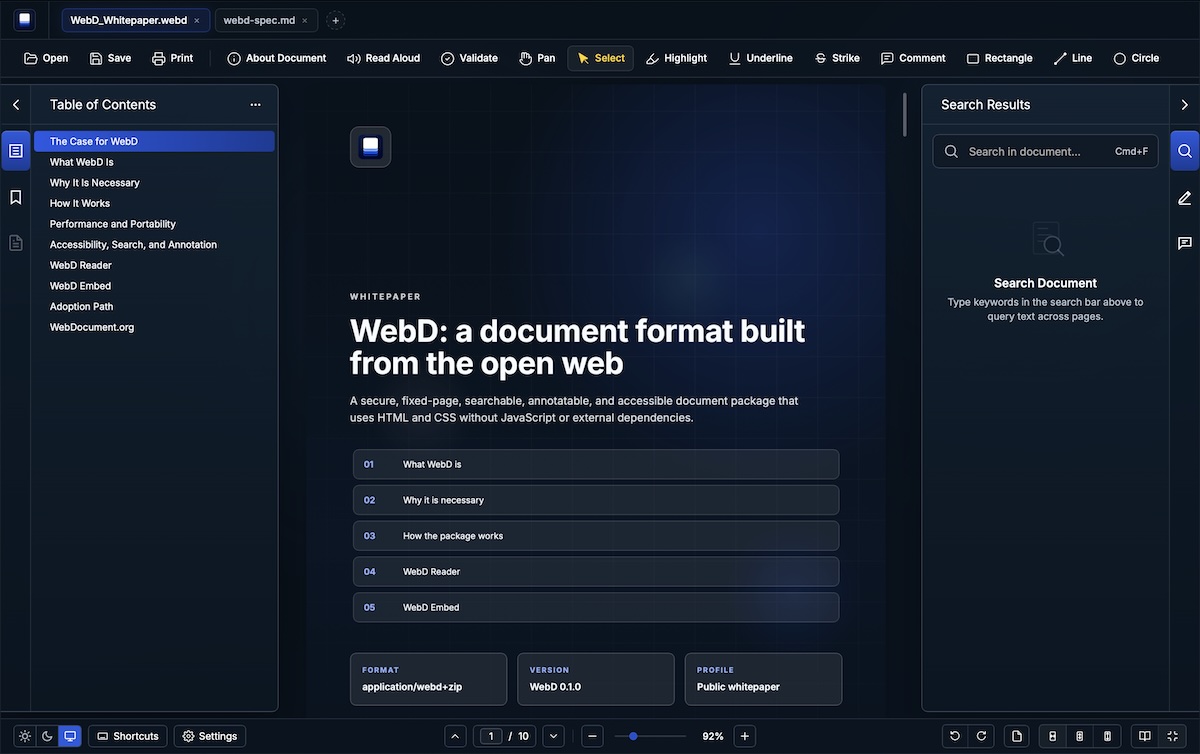
Task: Choose the Highlight annotation tool
Action: click(x=676, y=58)
